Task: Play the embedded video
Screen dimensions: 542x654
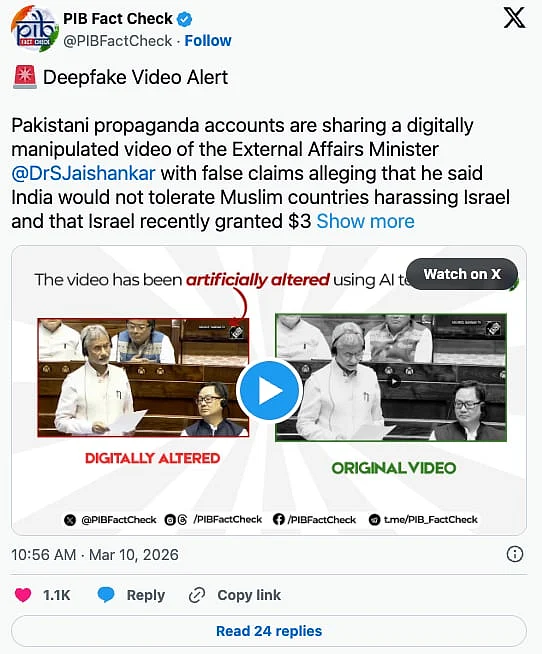Action: [270, 391]
